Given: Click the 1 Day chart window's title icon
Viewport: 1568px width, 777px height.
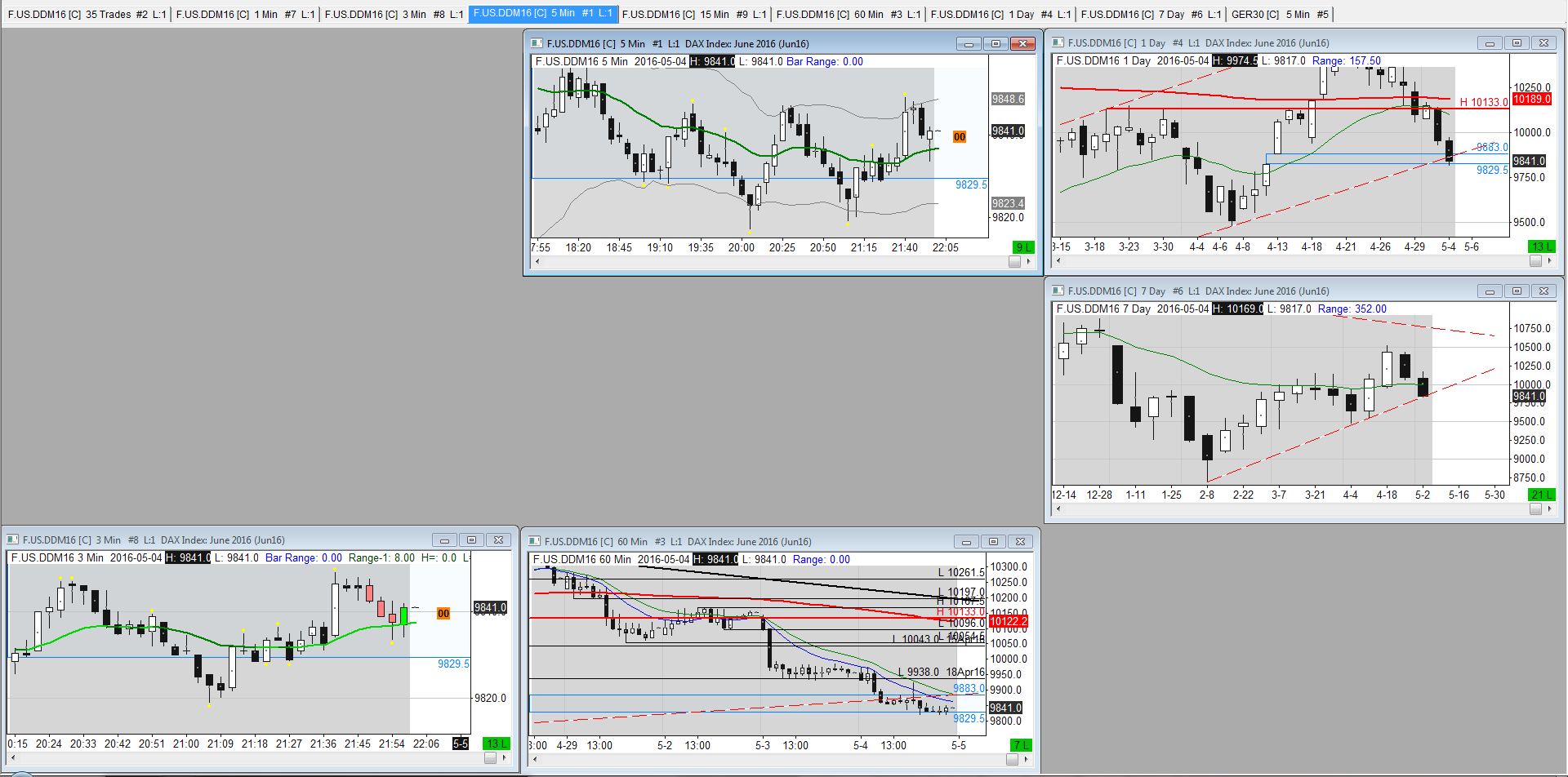Looking at the screenshot, I should [x=1058, y=42].
